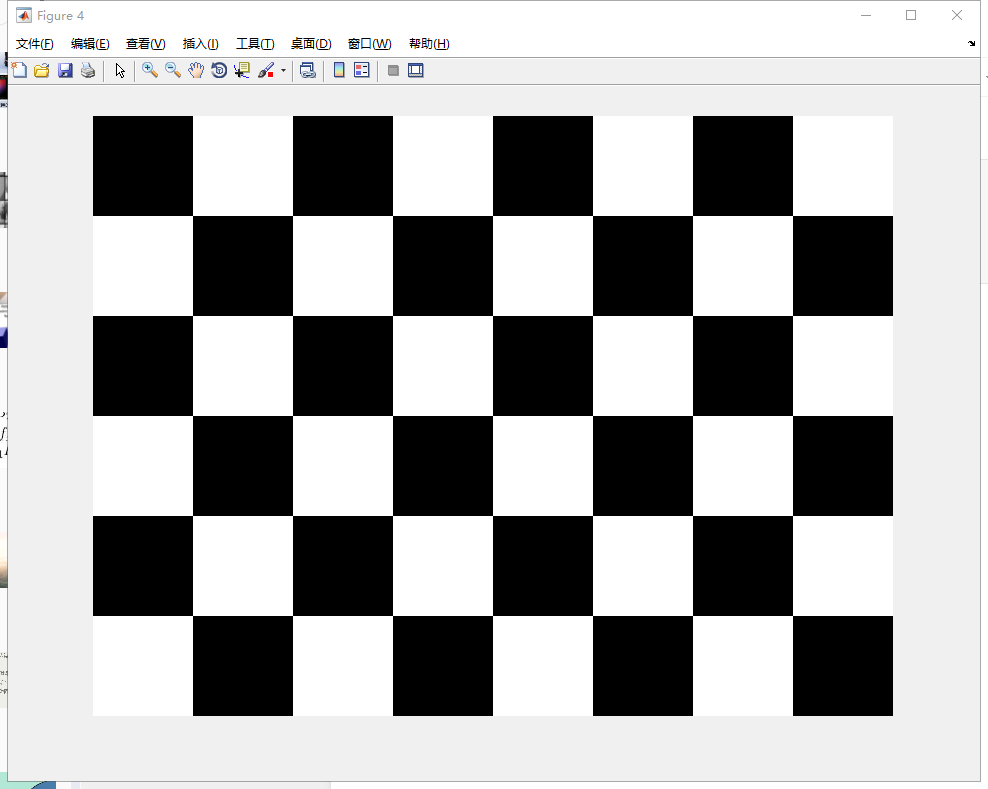Activate the Zoom Out magnifier tool
Image resolution: width=988 pixels, height=789 pixels.
[173, 70]
